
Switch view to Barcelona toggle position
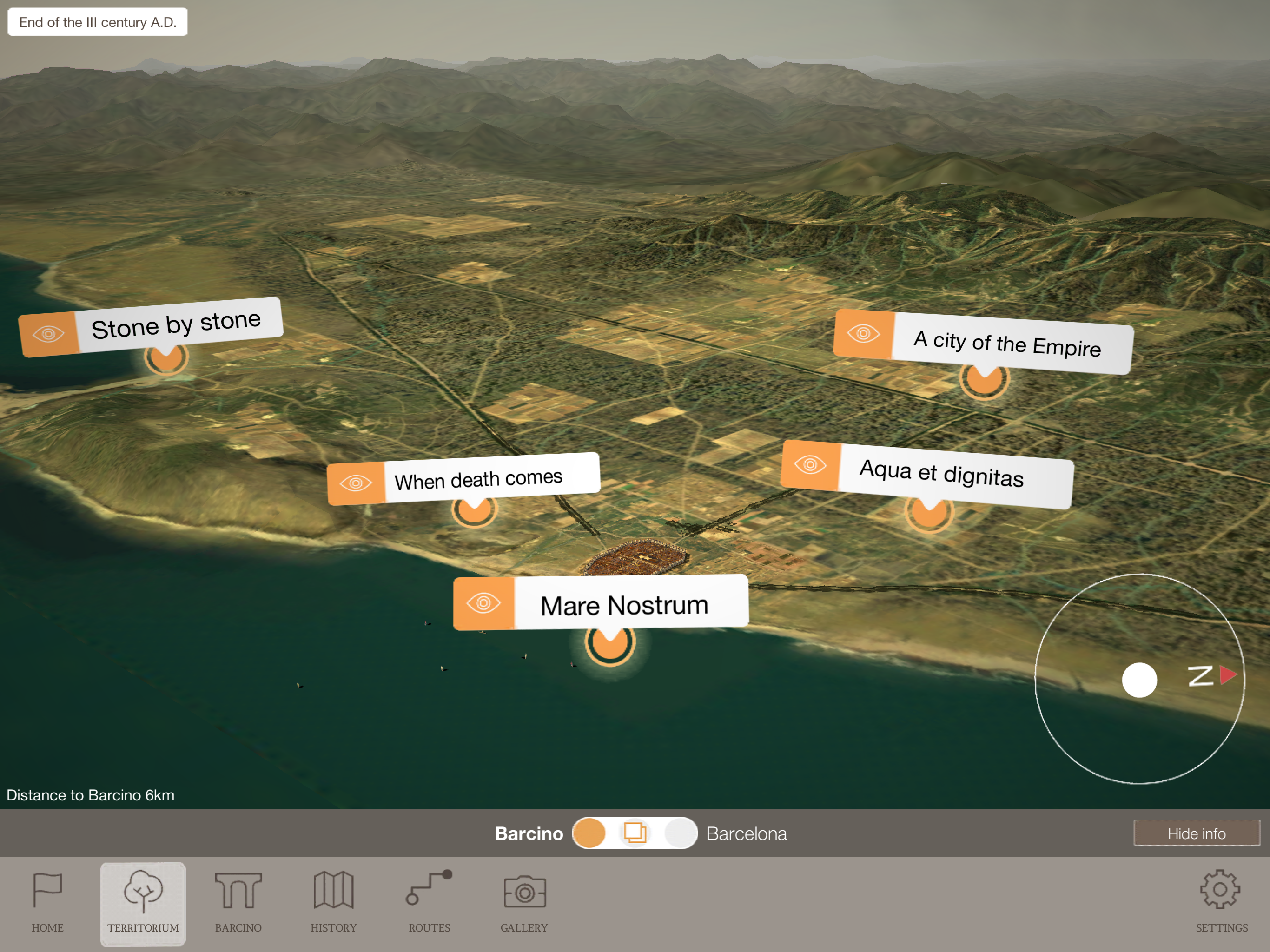coord(681,833)
